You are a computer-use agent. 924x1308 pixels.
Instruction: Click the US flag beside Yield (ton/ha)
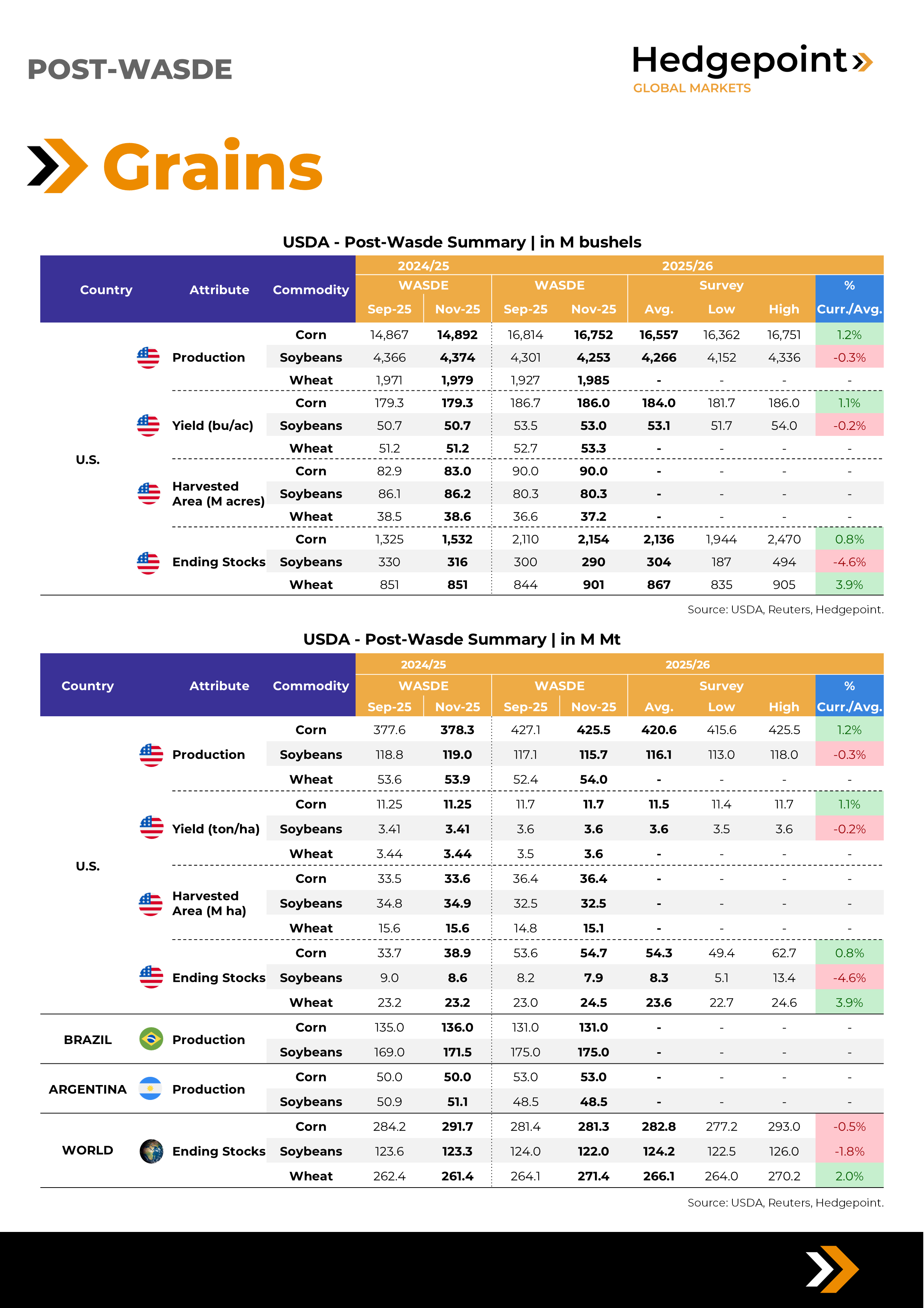coord(151,828)
